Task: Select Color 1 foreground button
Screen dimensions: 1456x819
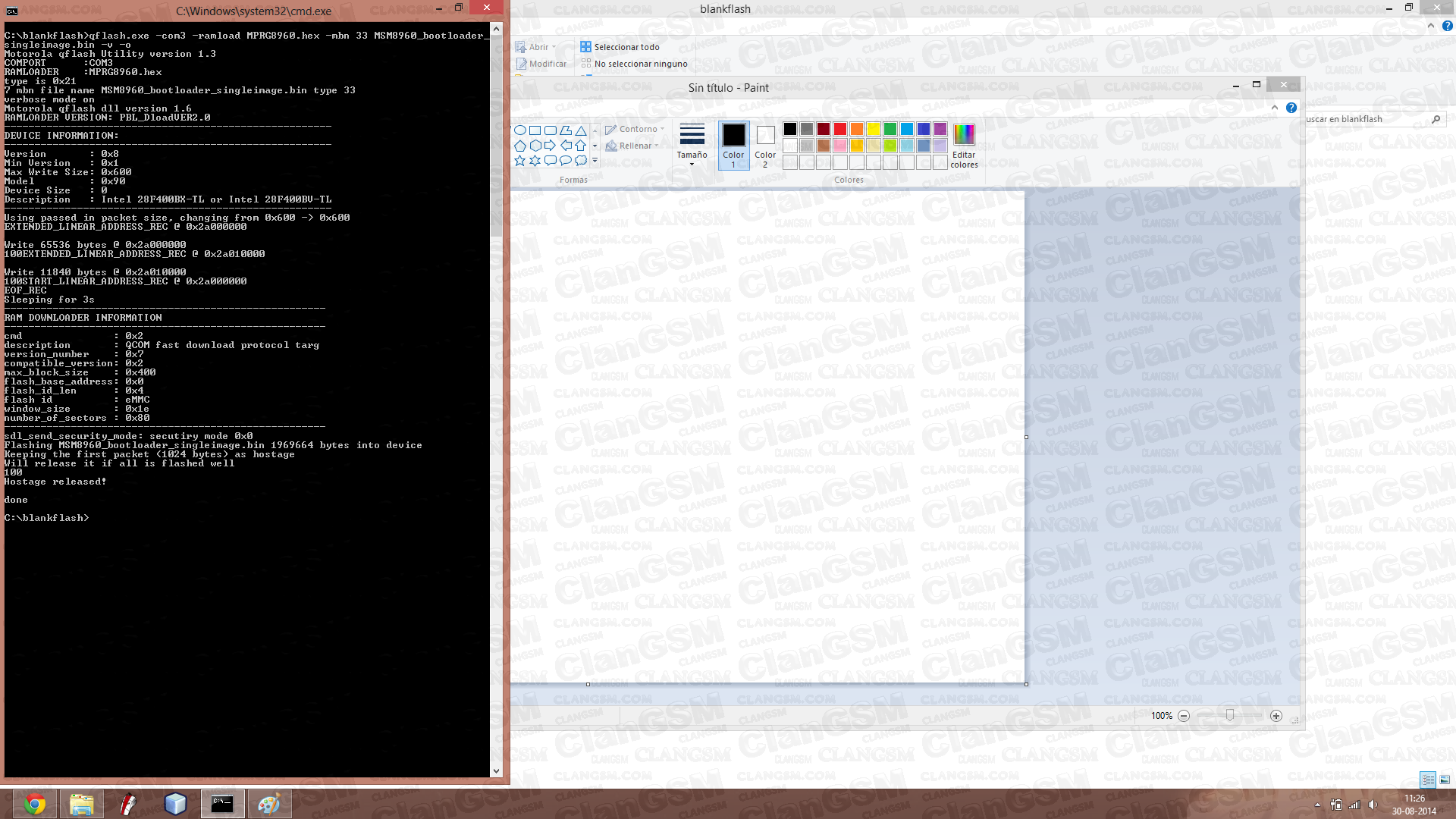Action: coord(733,145)
